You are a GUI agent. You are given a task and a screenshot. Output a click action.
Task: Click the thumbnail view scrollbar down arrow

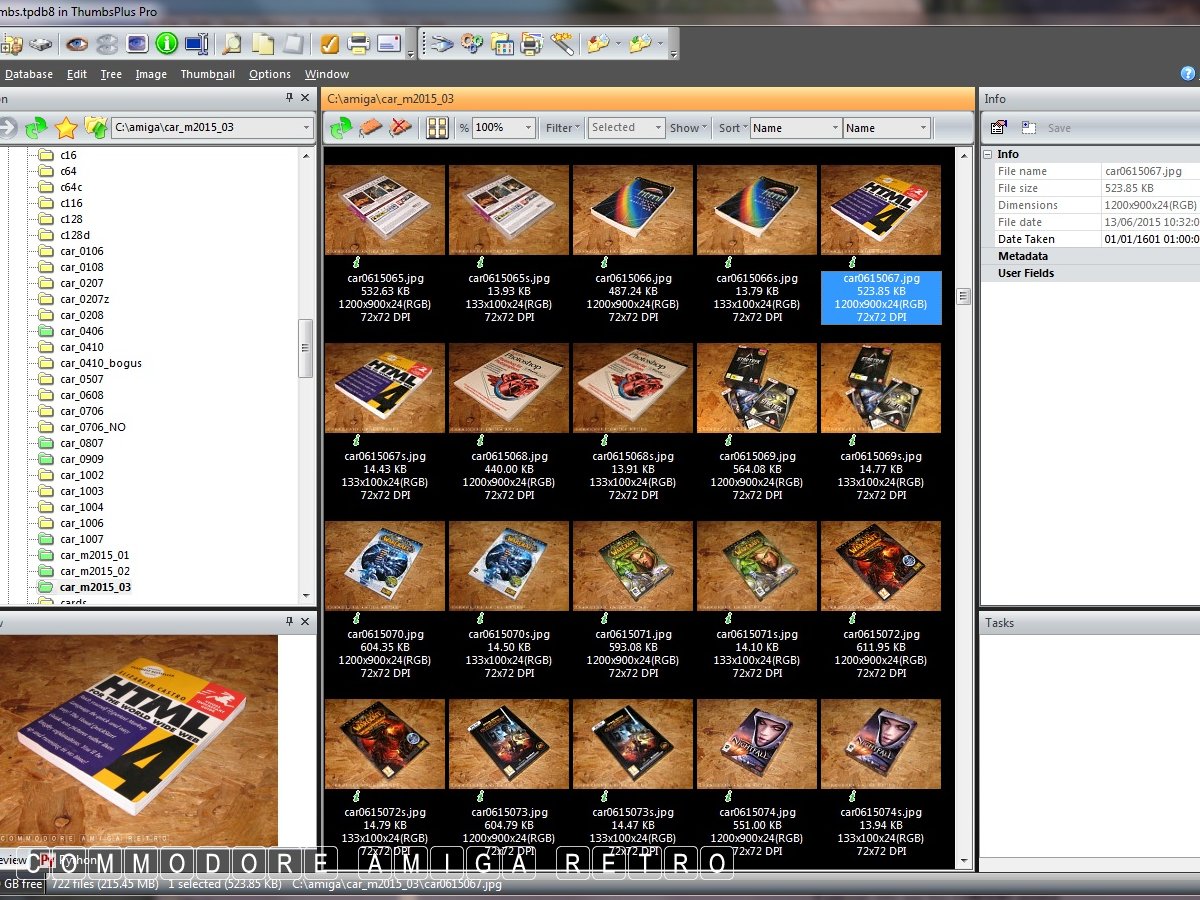pos(964,861)
